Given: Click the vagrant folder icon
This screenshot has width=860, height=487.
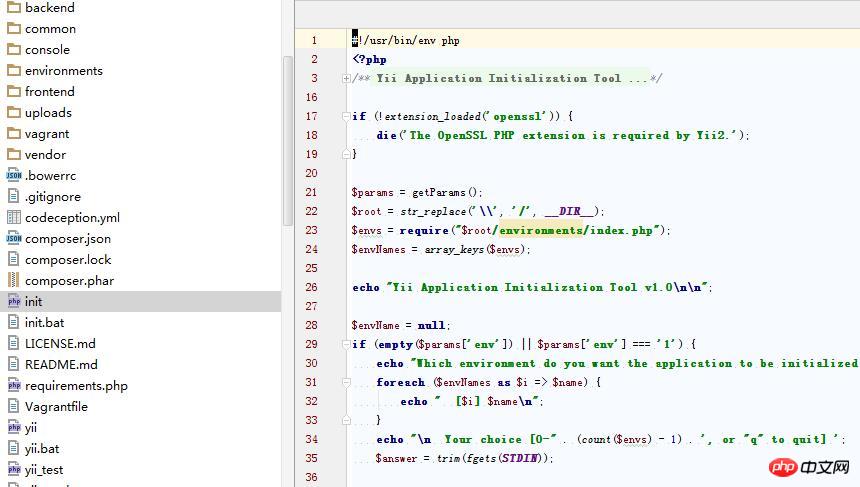Looking at the screenshot, I should [x=14, y=133].
